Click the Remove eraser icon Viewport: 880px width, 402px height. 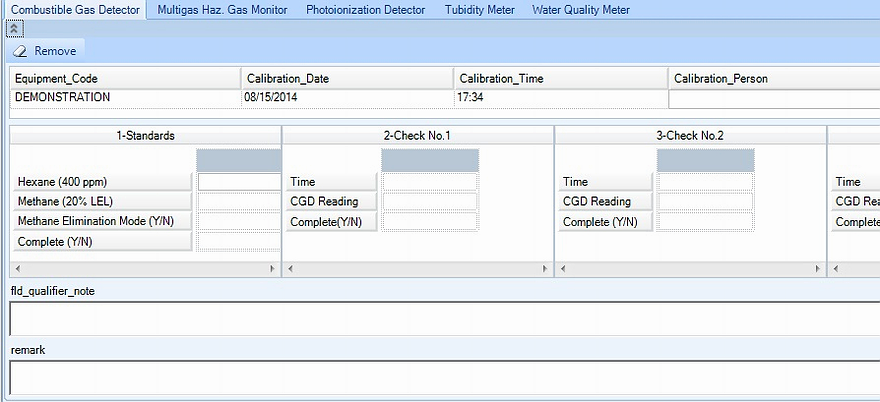coord(20,50)
